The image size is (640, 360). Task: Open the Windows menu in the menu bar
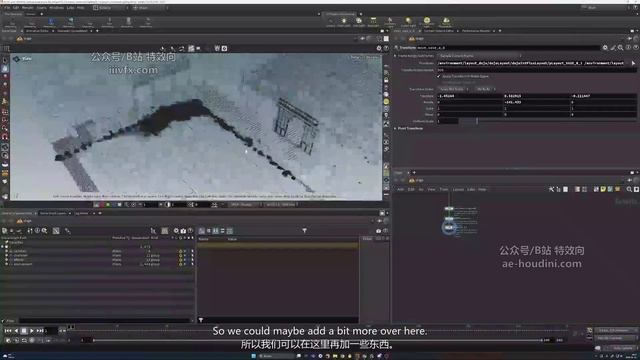[x=56, y=7]
